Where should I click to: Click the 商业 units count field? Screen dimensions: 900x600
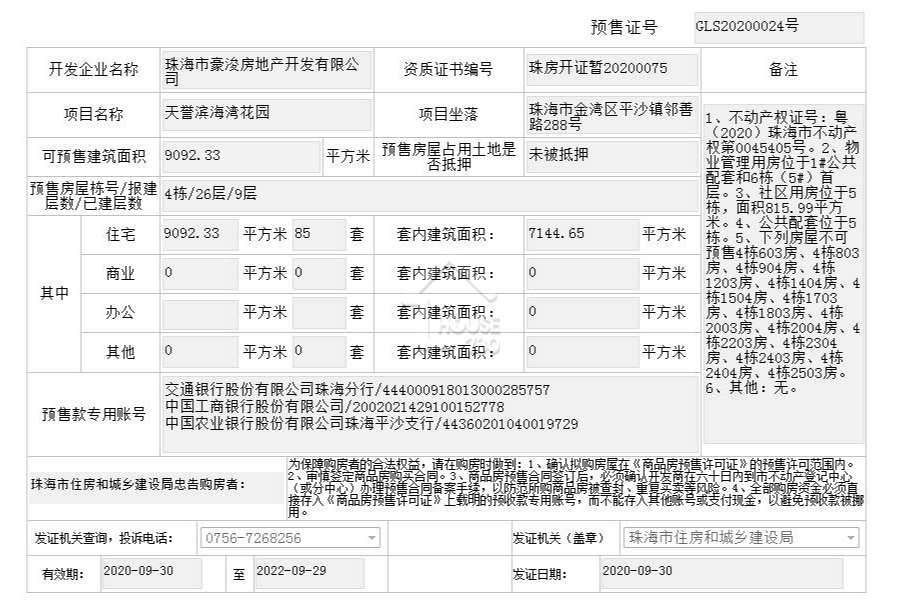click(x=319, y=274)
